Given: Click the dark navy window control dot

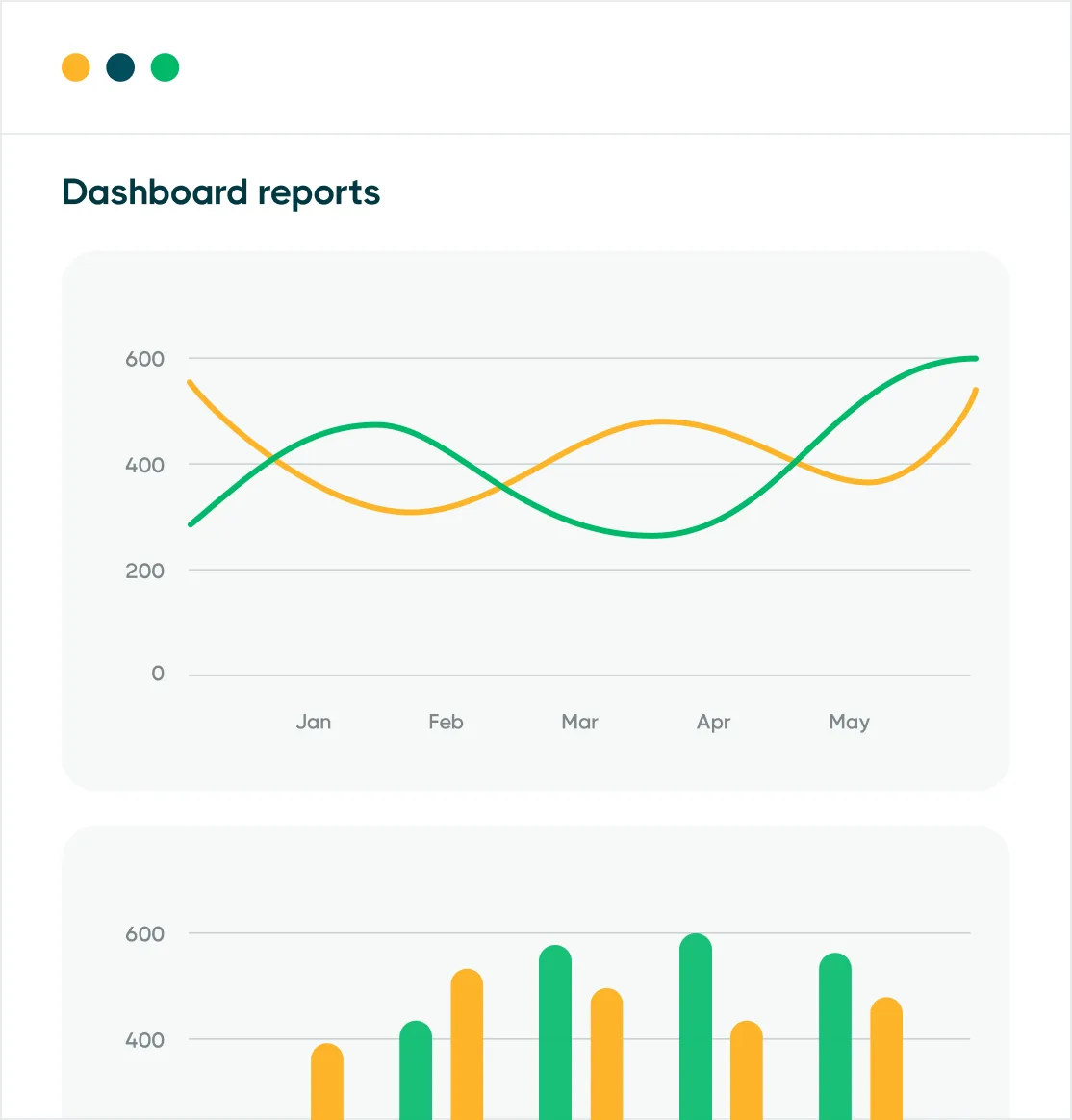Looking at the screenshot, I should coord(120,68).
